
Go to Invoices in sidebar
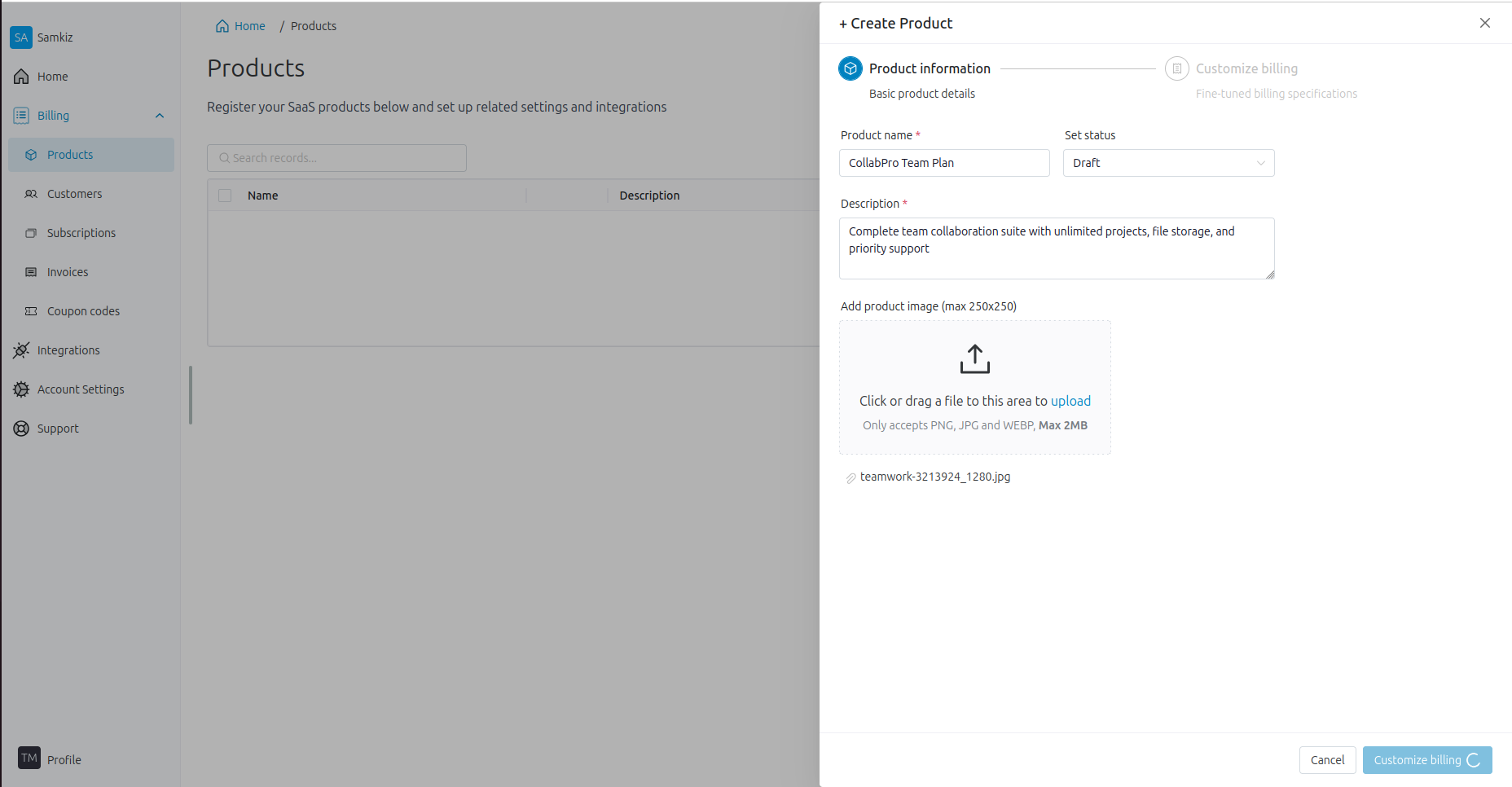click(x=67, y=272)
